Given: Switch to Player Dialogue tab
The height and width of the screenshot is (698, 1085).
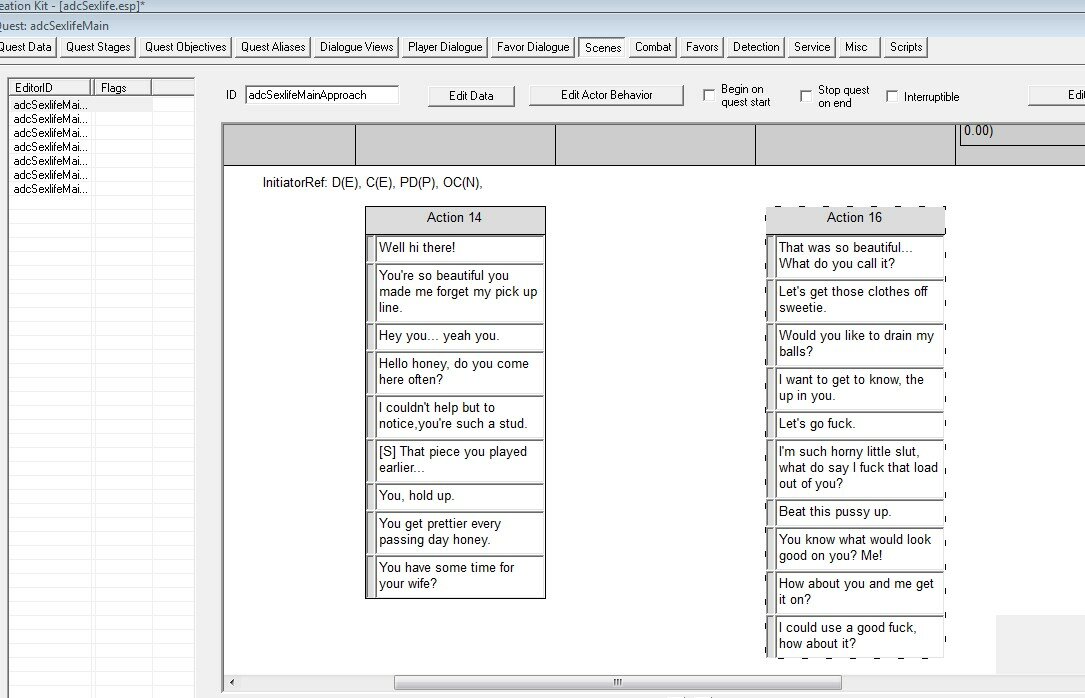Looking at the screenshot, I should pos(445,47).
